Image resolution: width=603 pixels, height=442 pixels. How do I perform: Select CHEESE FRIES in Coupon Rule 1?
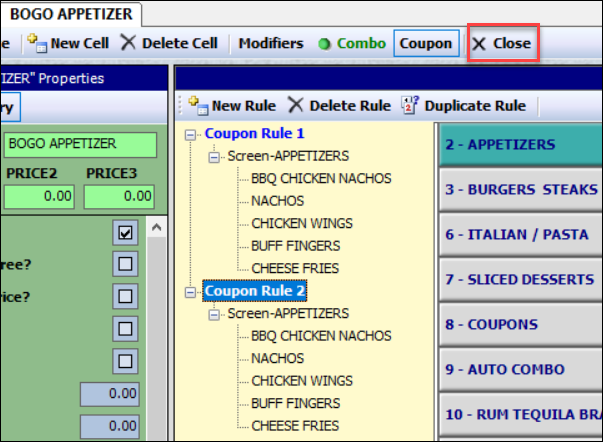(295, 268)
